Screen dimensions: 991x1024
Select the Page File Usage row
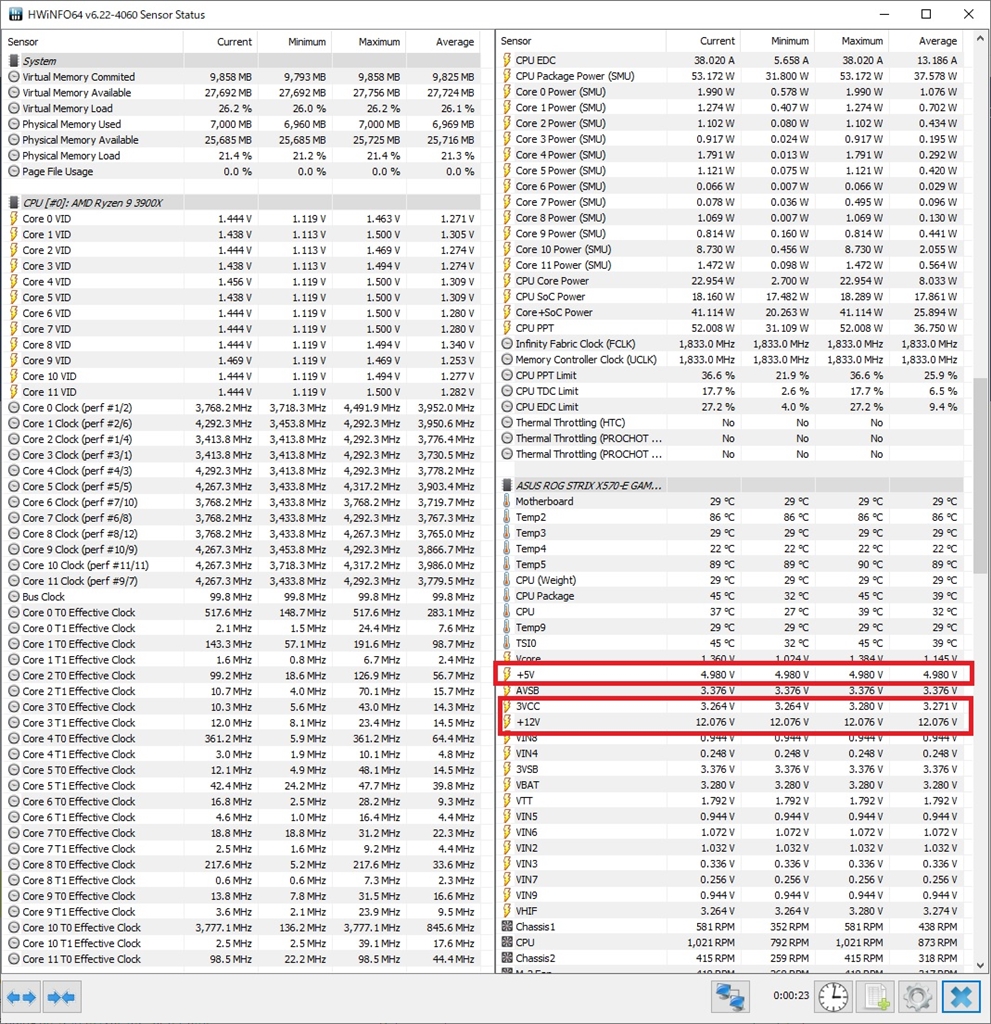(243, 171)
